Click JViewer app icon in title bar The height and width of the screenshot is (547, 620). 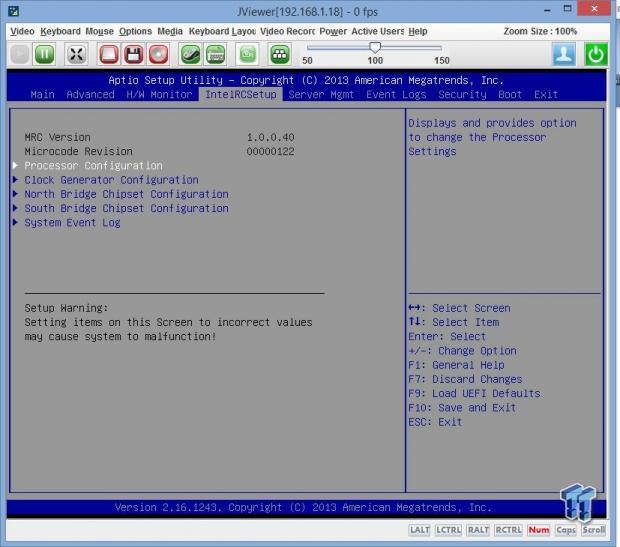[13, 11]
